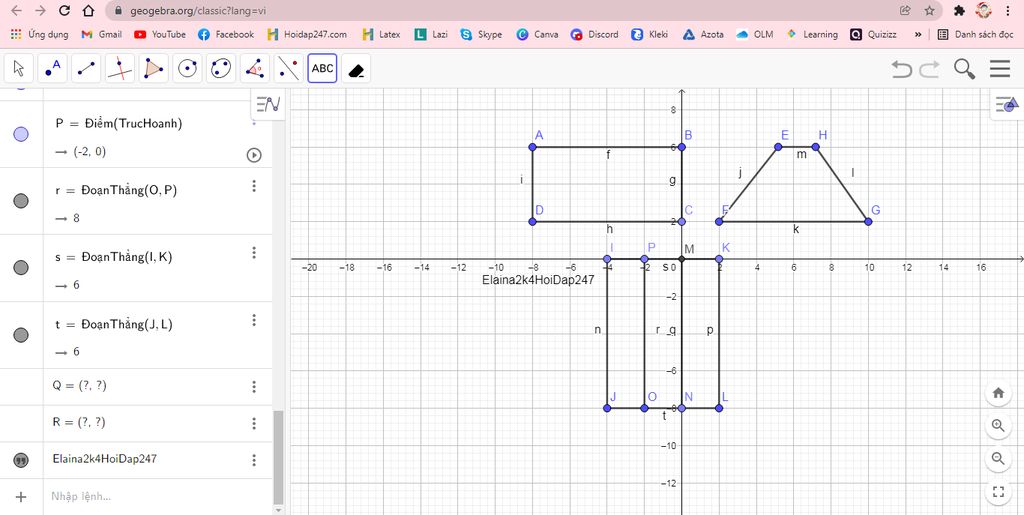This screenshot has width=1024, height=515.
Task: Open Danh sách đọc reading list
Action: click(975, 35)
